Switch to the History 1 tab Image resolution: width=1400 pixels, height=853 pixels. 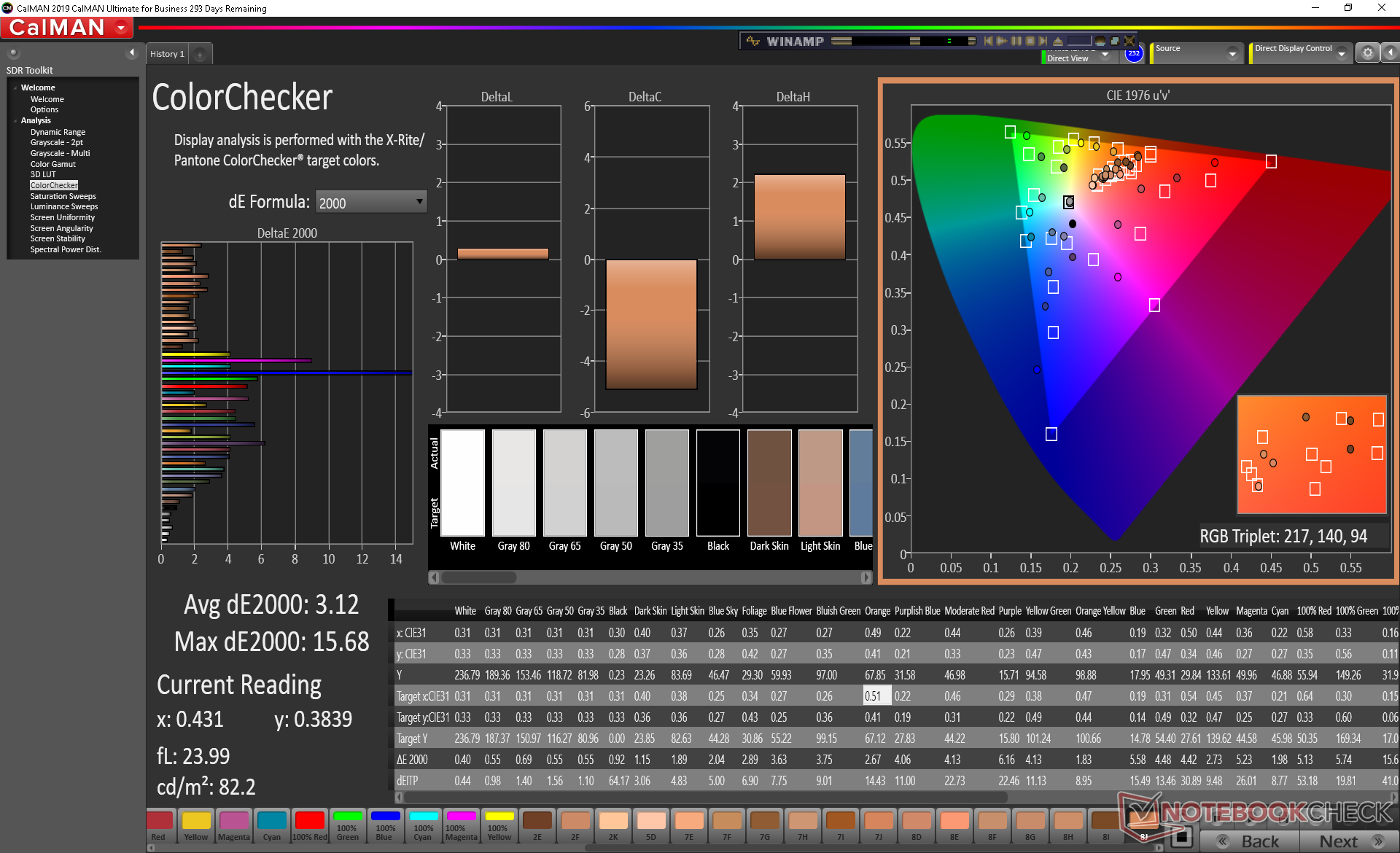point(167,54)
